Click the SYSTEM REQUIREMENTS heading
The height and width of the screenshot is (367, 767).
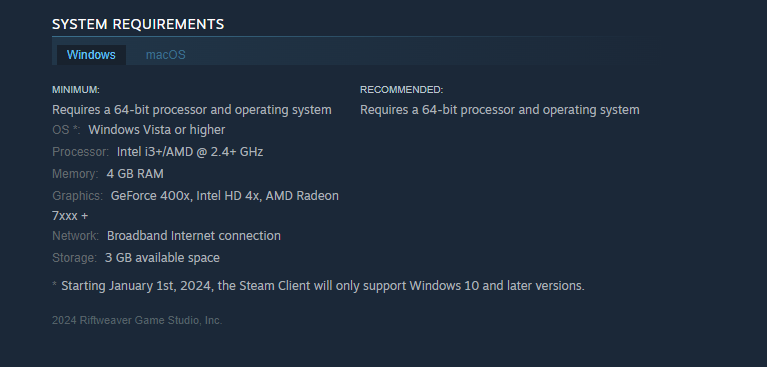[x=138, y=24]
